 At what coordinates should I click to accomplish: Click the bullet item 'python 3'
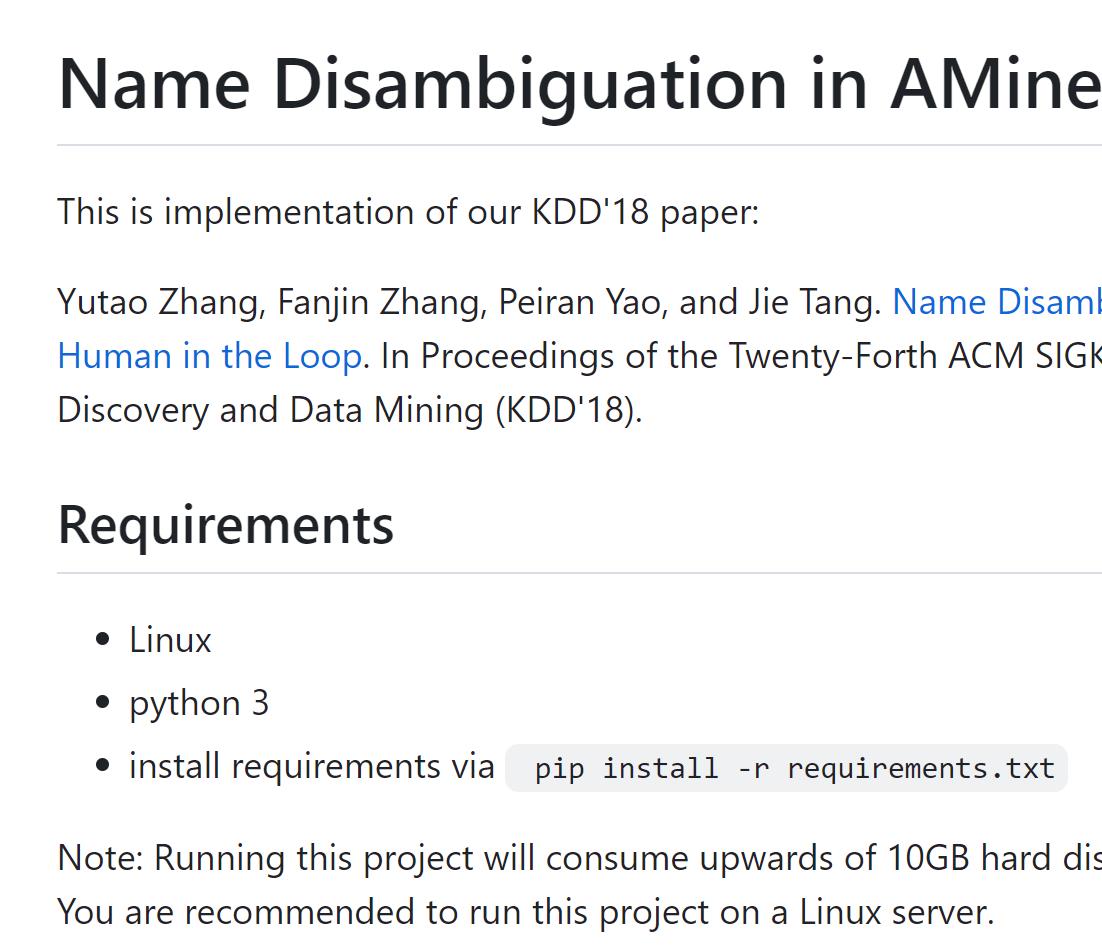pos(199,702)
